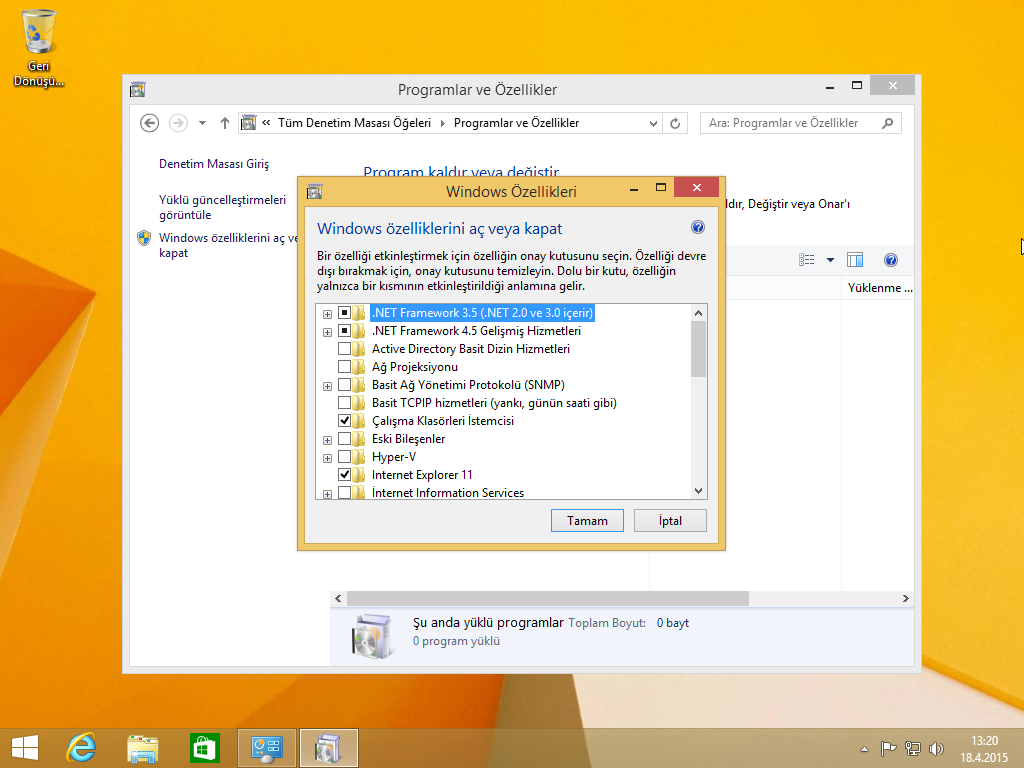Click the installed programs disc icon

coord(372,636)
